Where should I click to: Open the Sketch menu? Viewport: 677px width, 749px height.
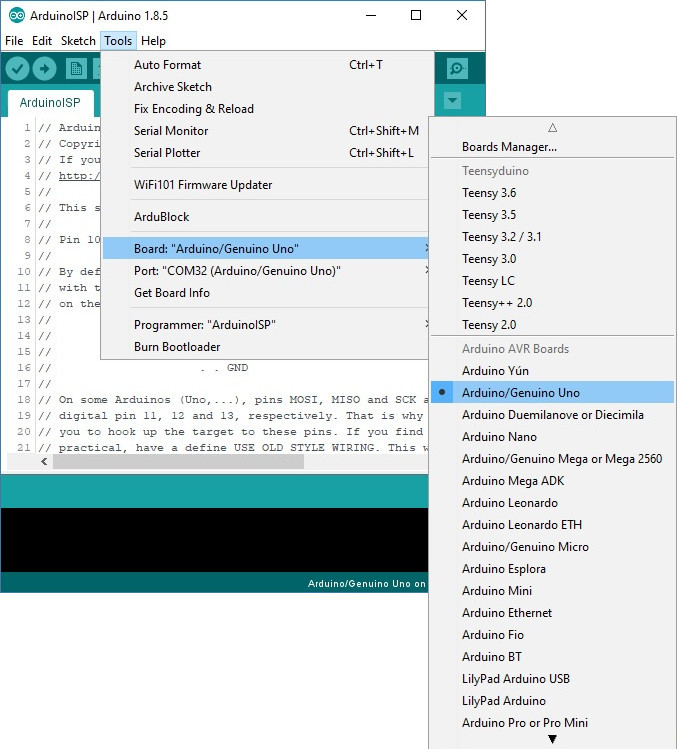pyautogui.click(x=78, y=41)
